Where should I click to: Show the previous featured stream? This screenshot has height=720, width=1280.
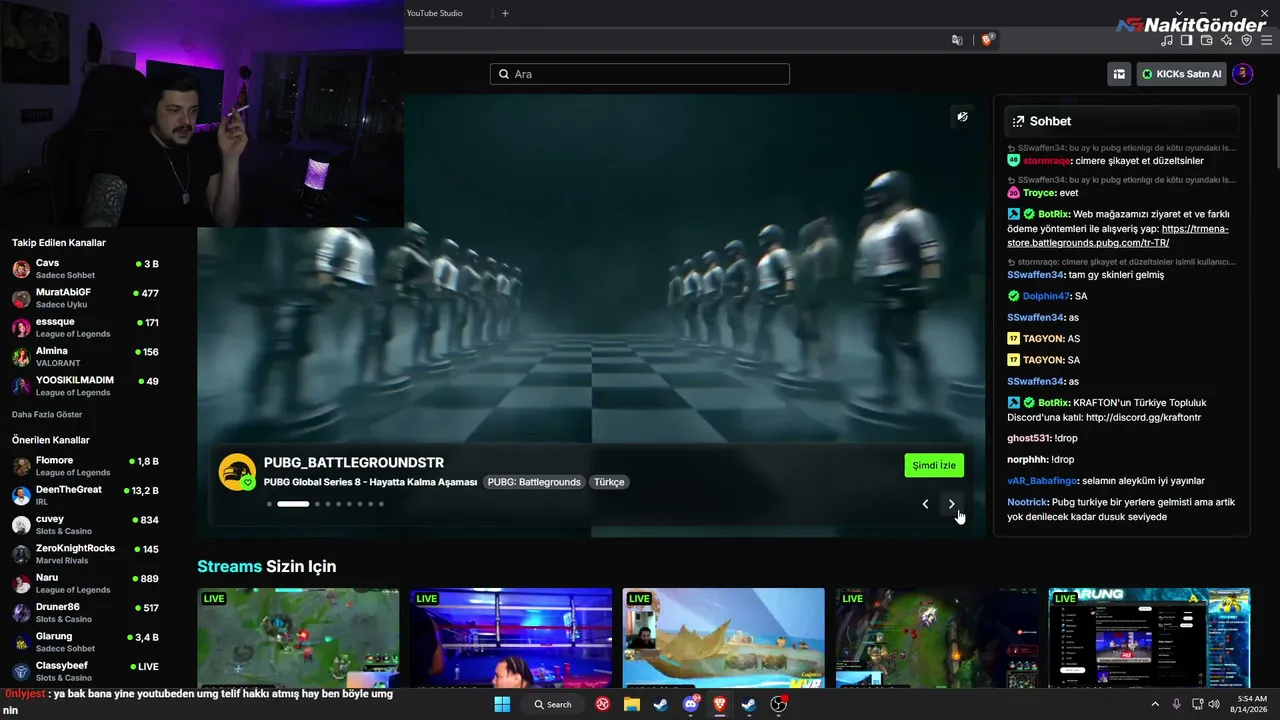point(925,504)
